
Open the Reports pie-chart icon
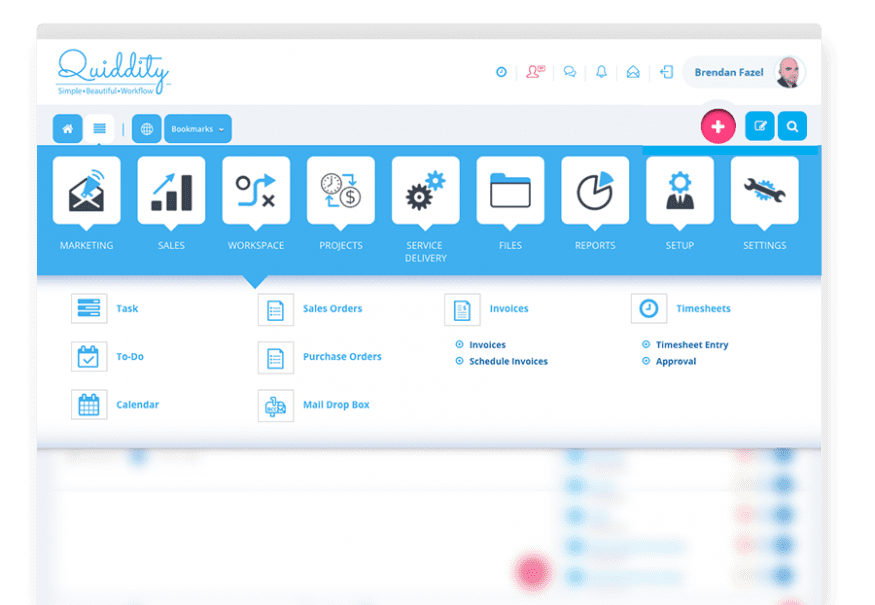tap(594, 190)
